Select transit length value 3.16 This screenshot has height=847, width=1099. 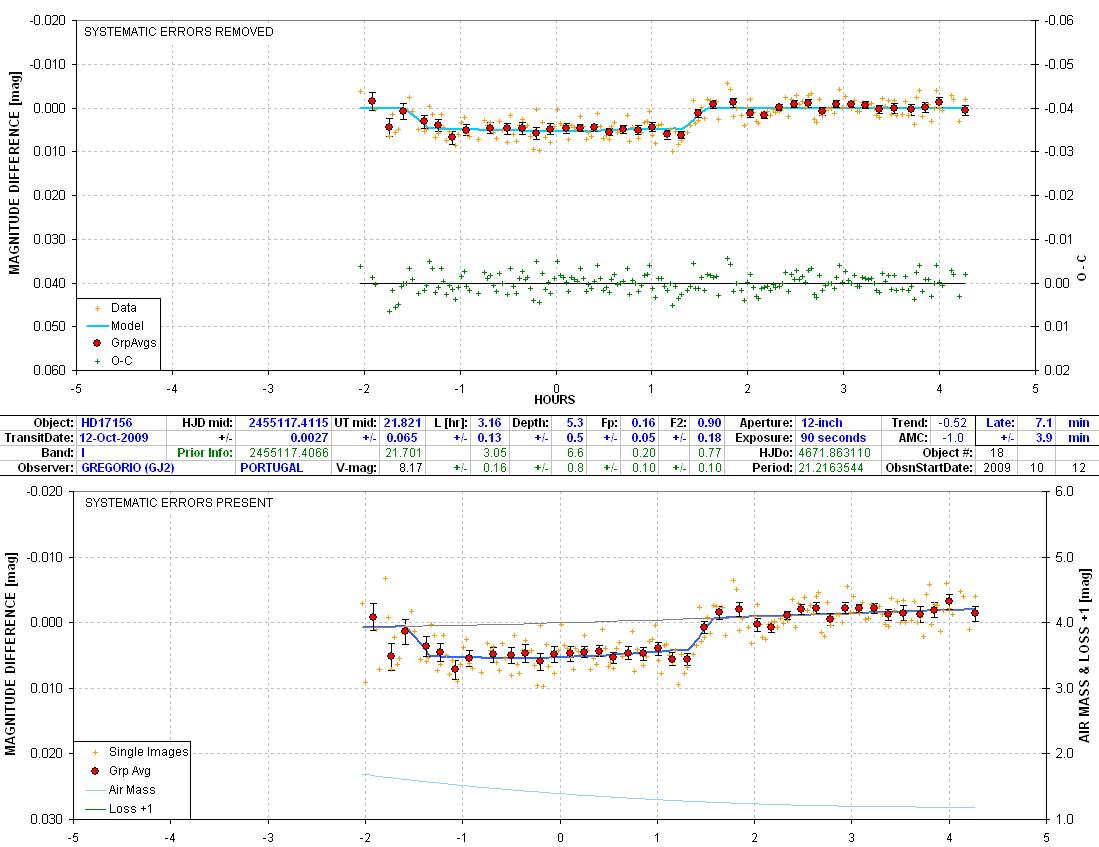click(489, 423)
